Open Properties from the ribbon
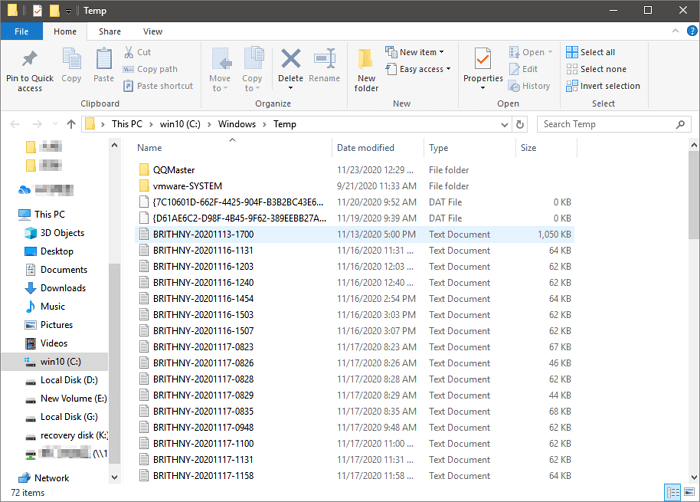This screenshot has width=700, height=502. (x=483, y=64)
